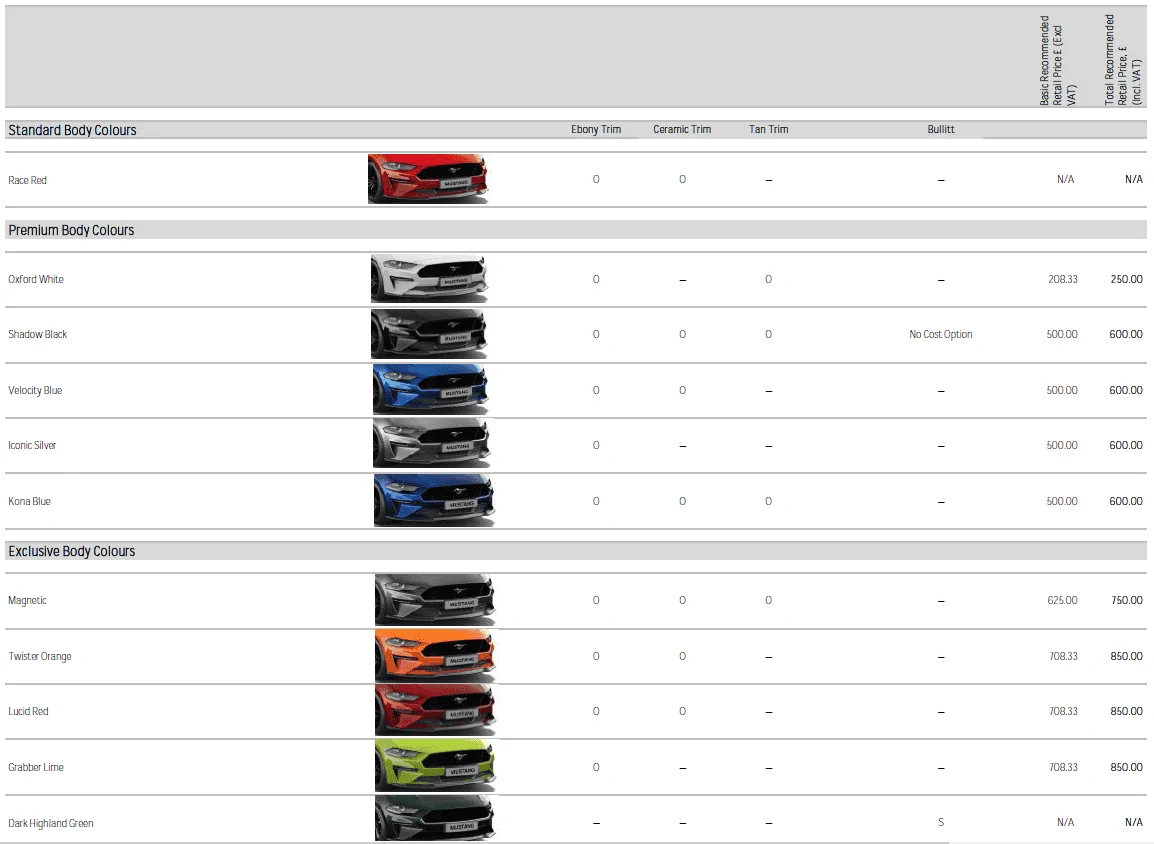The width and height of the screenshot is (1154, 844).
Task: Click the S under Bullitt for Dark Highland Green
Action: [x=941, y=822]
